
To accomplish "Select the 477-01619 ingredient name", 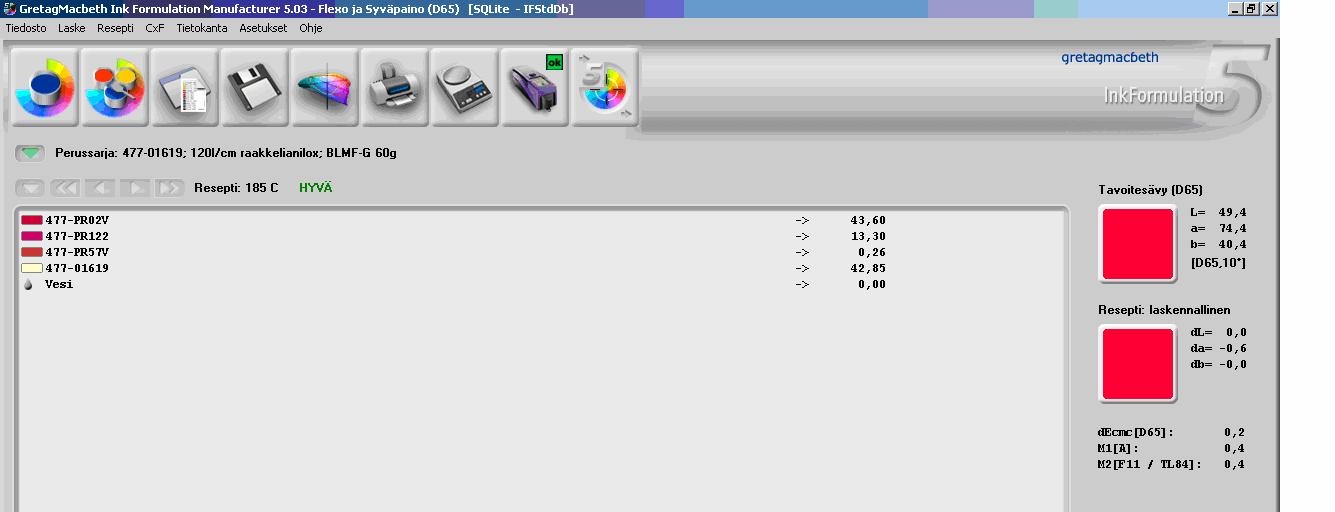I will (77, 268).
